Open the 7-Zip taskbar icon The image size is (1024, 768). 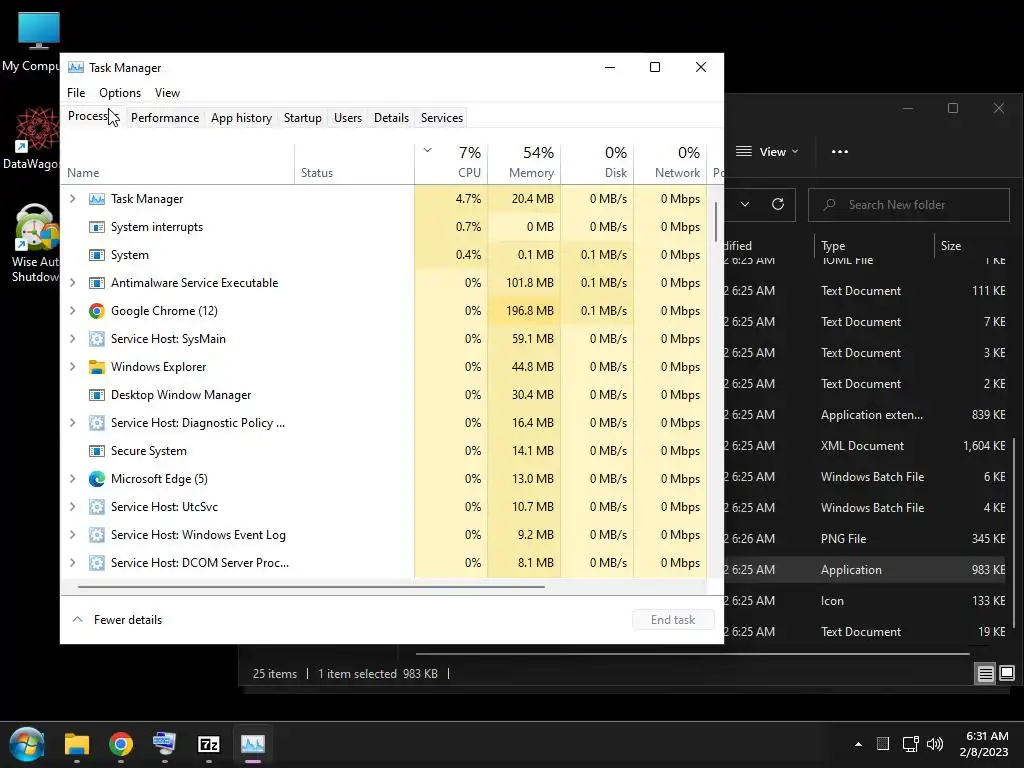tap(208, 744)
